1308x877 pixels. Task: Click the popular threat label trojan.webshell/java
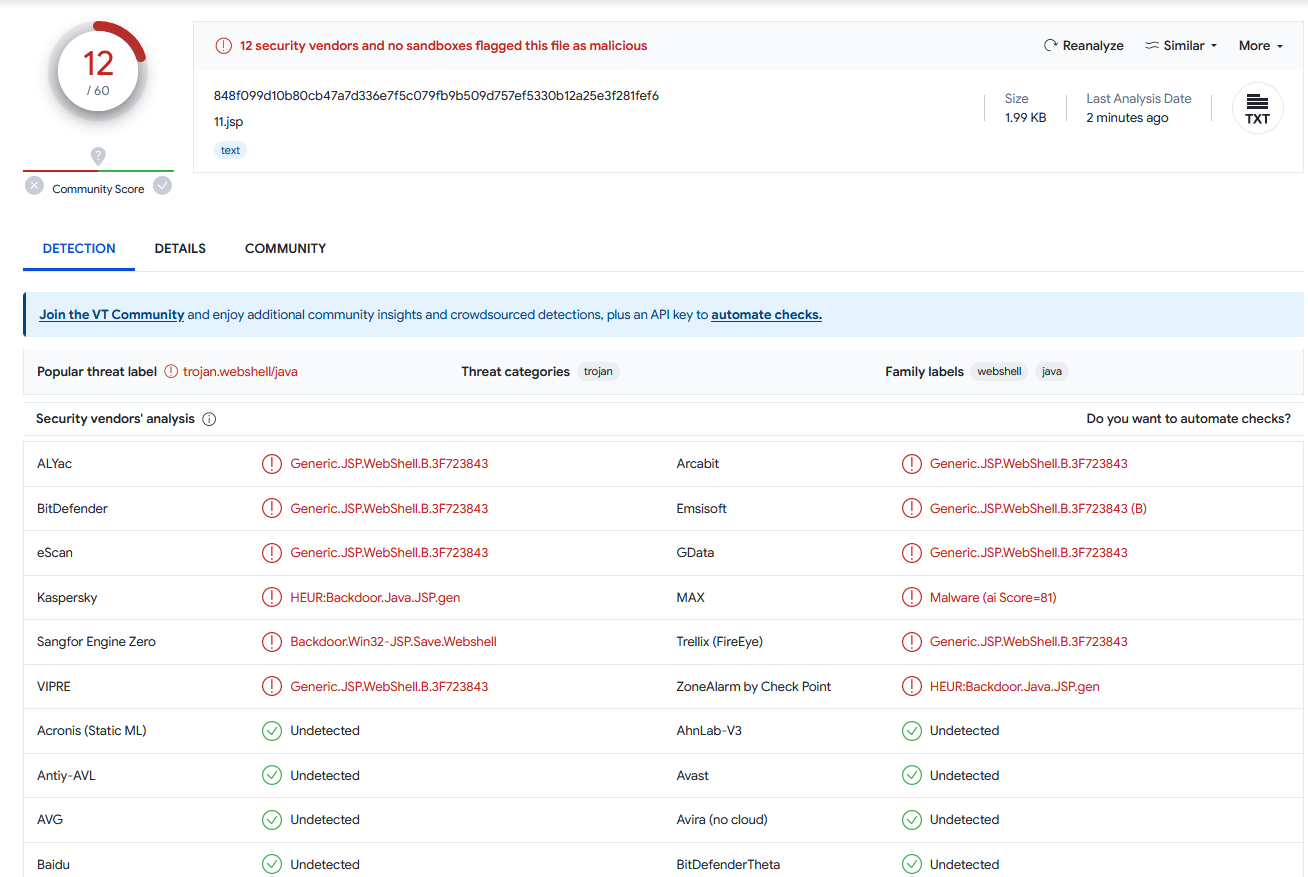[x=240, y=371]
